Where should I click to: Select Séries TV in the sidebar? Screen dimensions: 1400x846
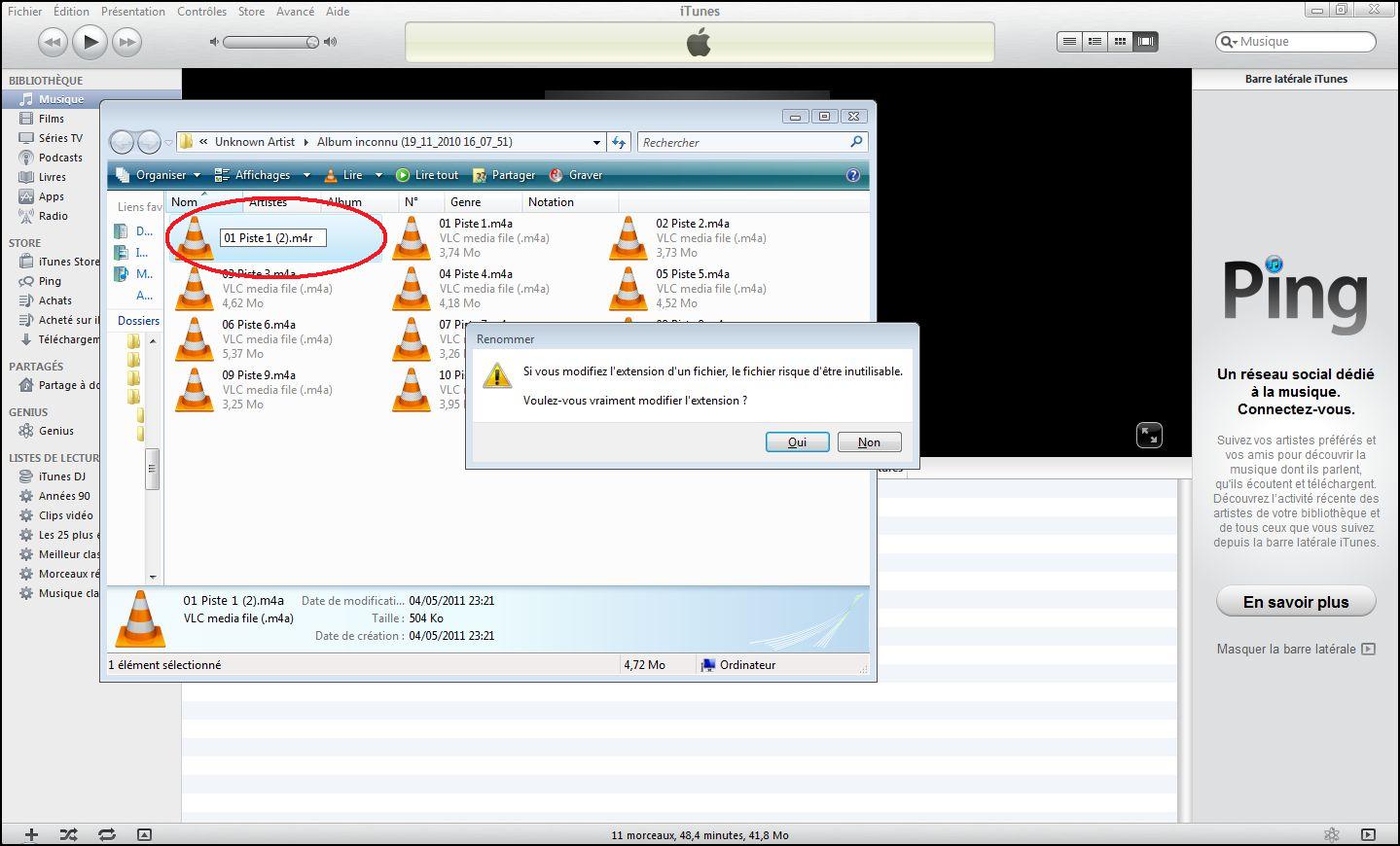pos(60,138)
